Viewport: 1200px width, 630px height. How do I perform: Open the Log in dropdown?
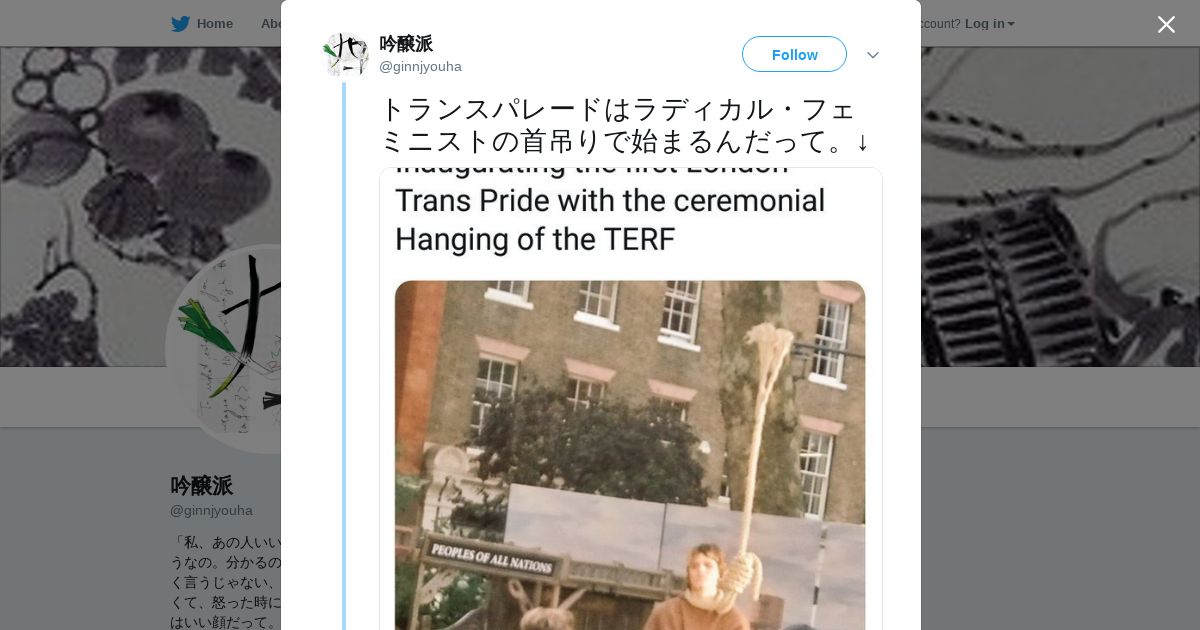989,24
